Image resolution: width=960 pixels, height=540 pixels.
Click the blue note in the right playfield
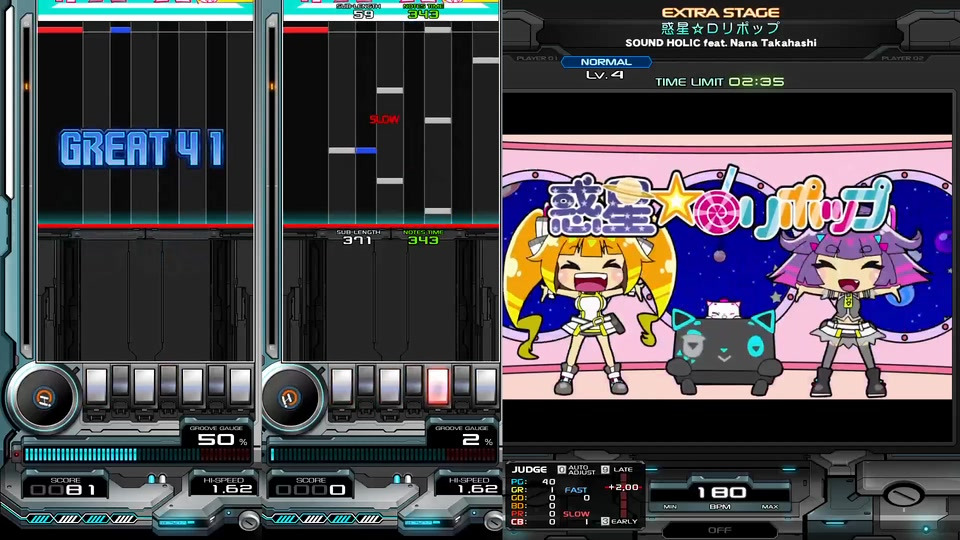366,150
